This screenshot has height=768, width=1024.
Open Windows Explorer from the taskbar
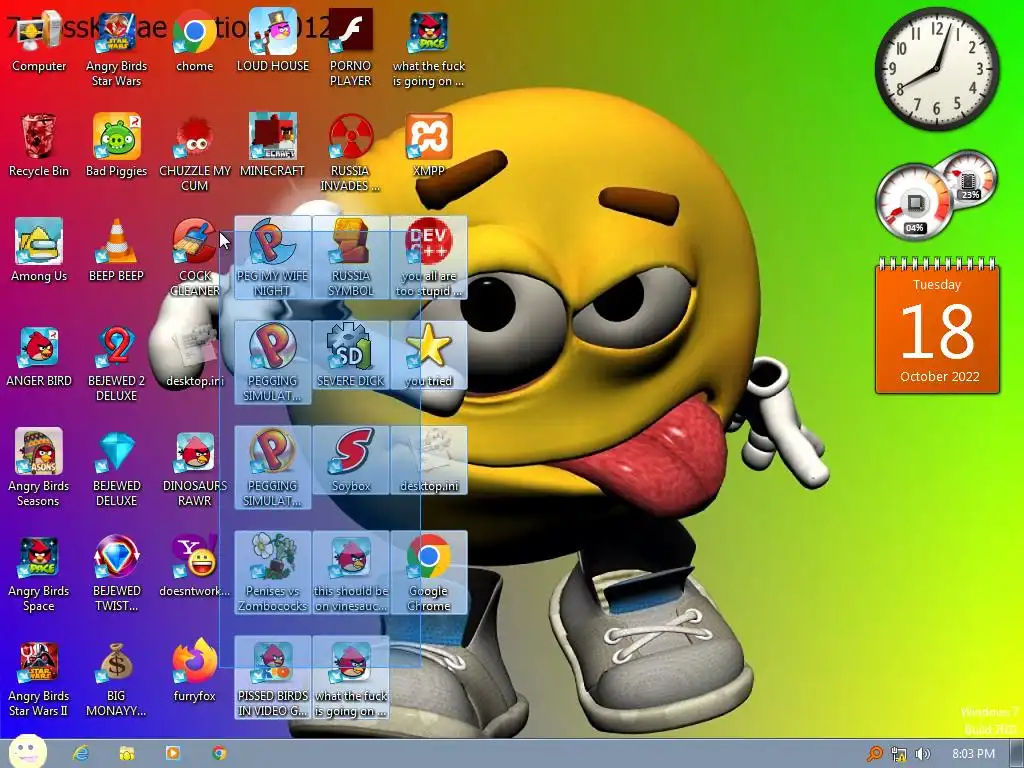click(x=127, y=754)
